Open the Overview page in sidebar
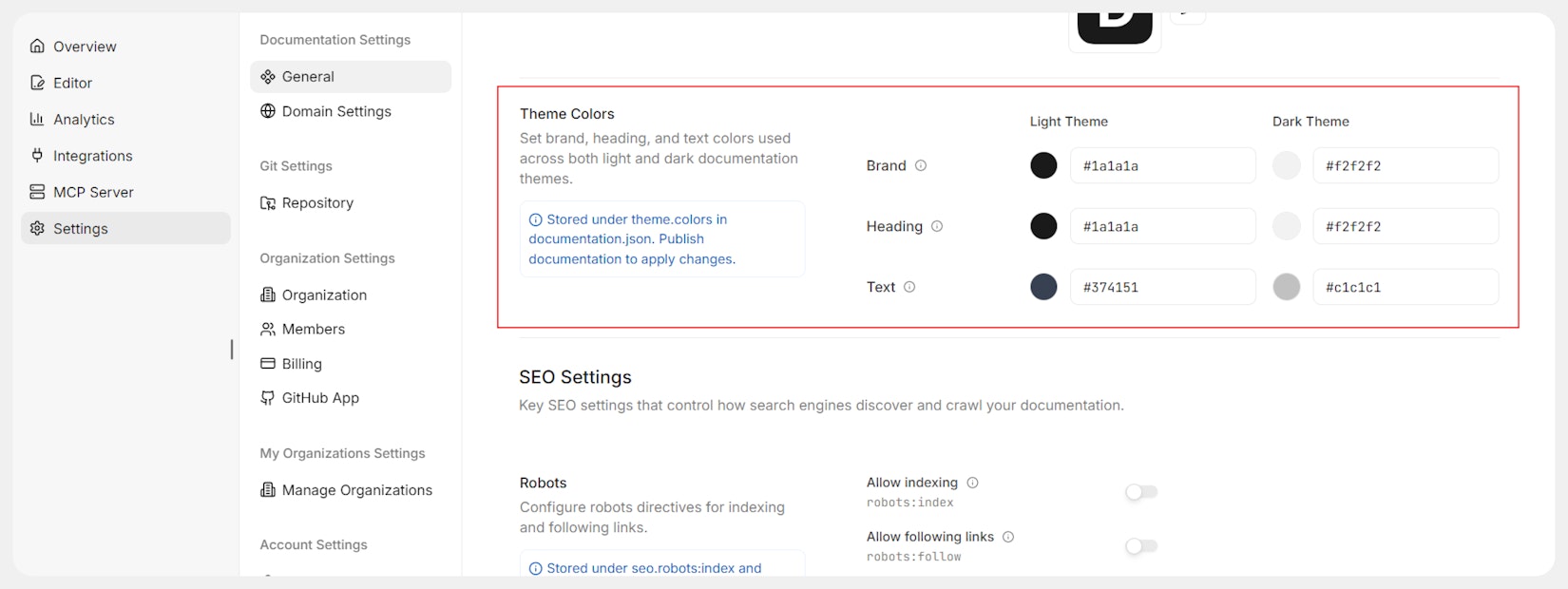1568x589 pixels. coord(85,47)
